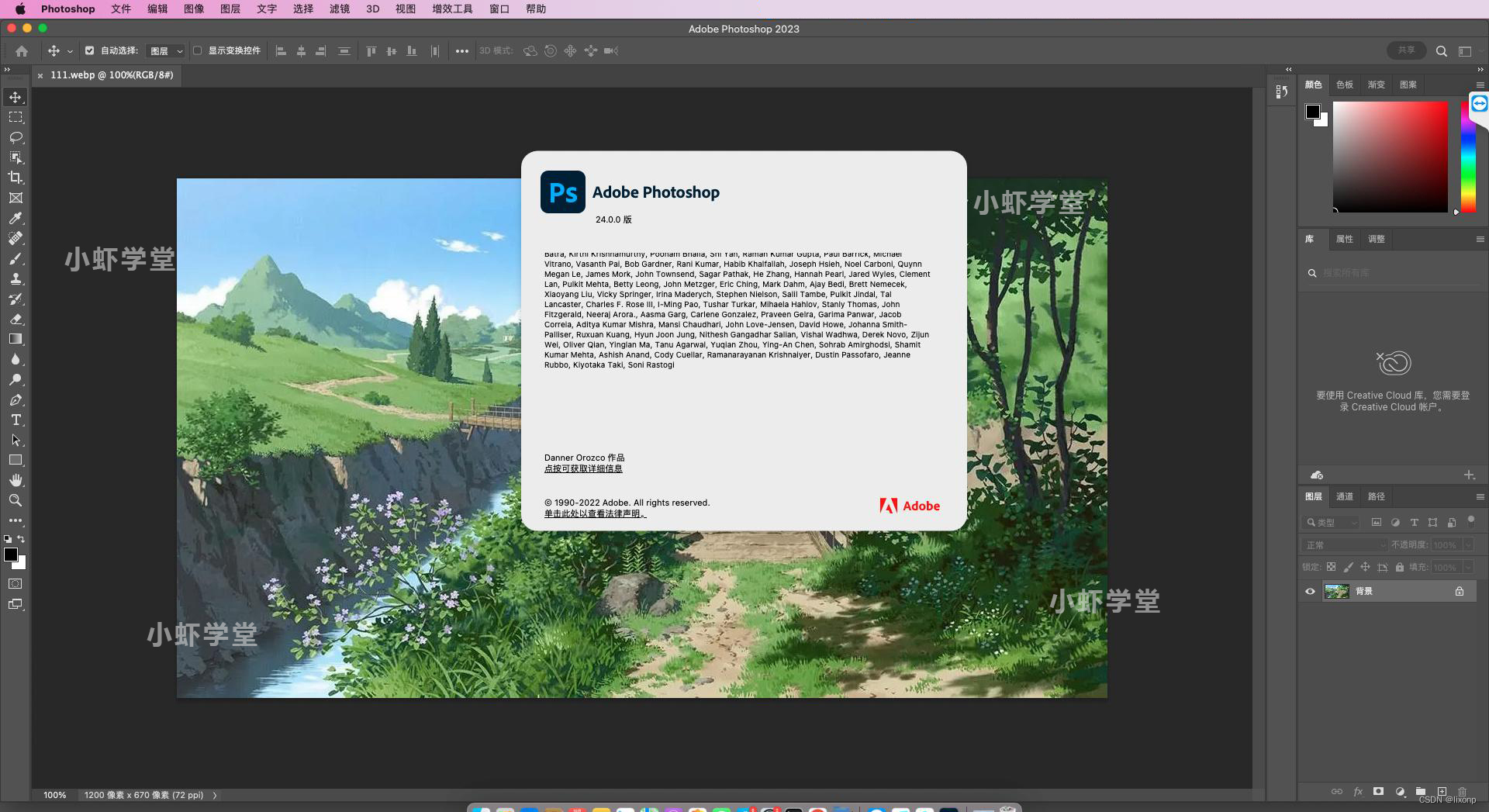Expand the Move tool preset dropdown arrow

click(70, 51)
